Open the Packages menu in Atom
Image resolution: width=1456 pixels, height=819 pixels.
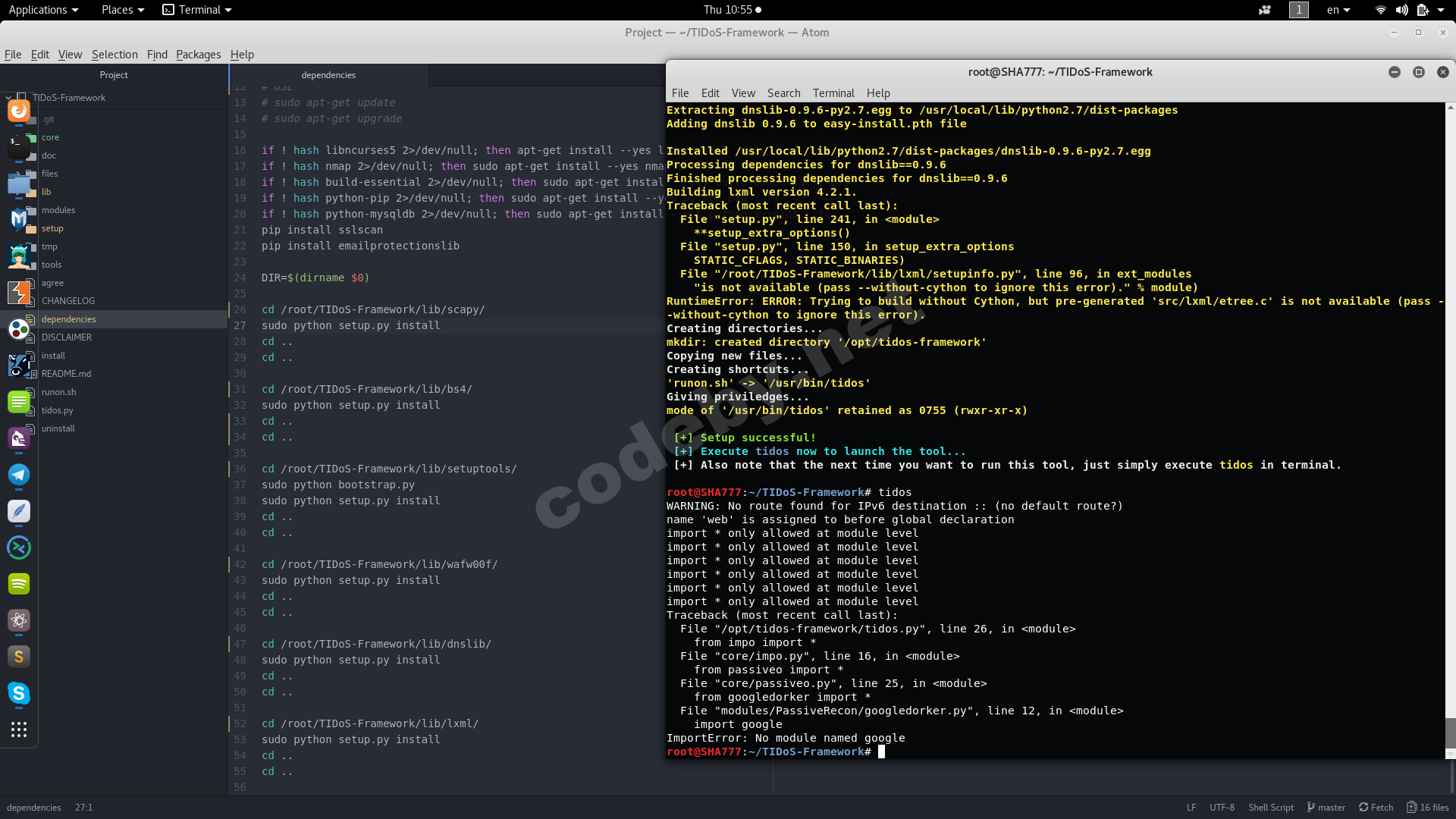click(x=198, y=55)
